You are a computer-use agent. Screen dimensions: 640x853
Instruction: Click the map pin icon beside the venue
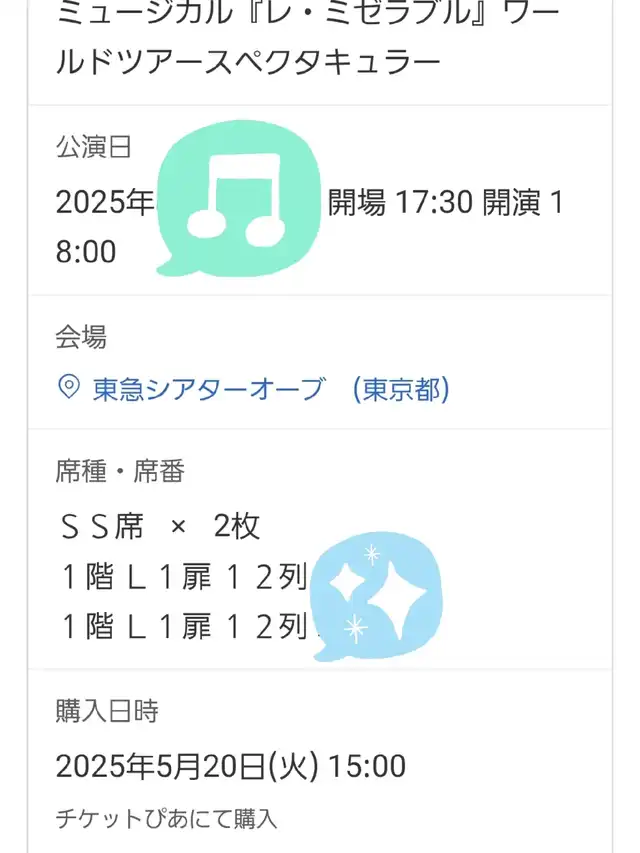[69, 387]
